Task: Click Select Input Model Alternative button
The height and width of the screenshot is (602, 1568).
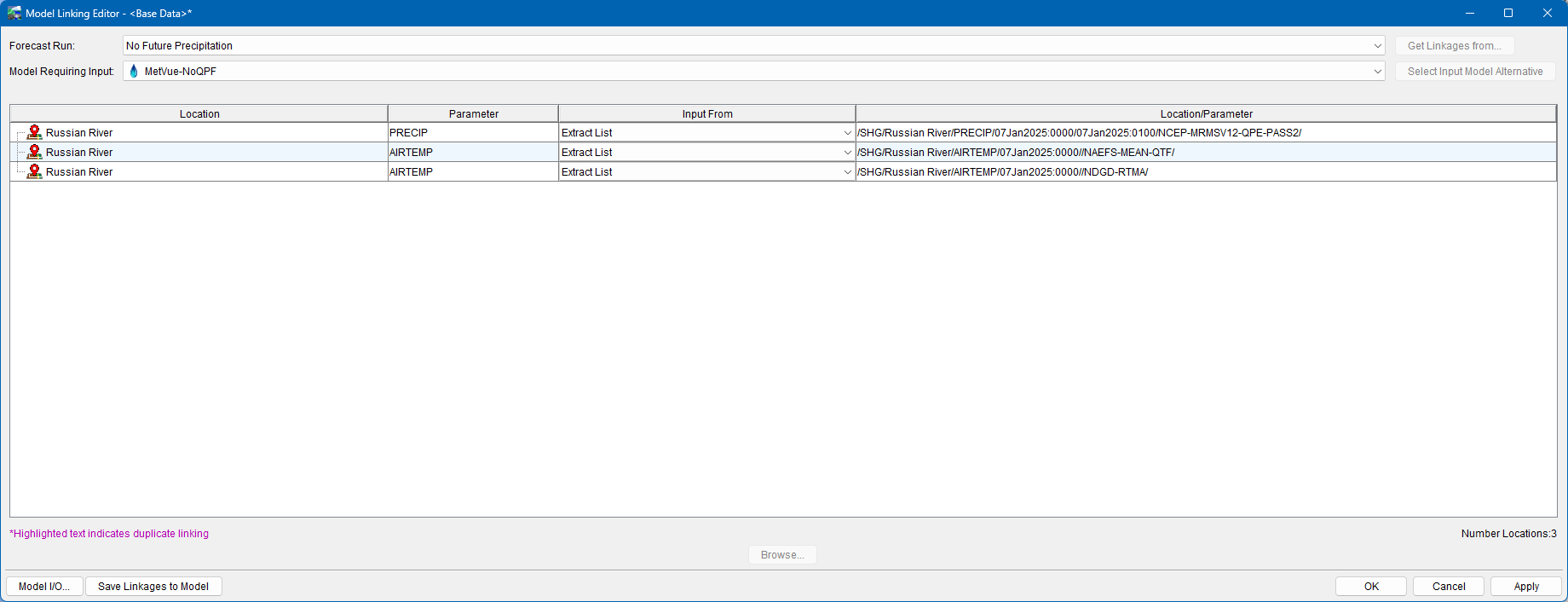Action: click(x=1475, y=72)
